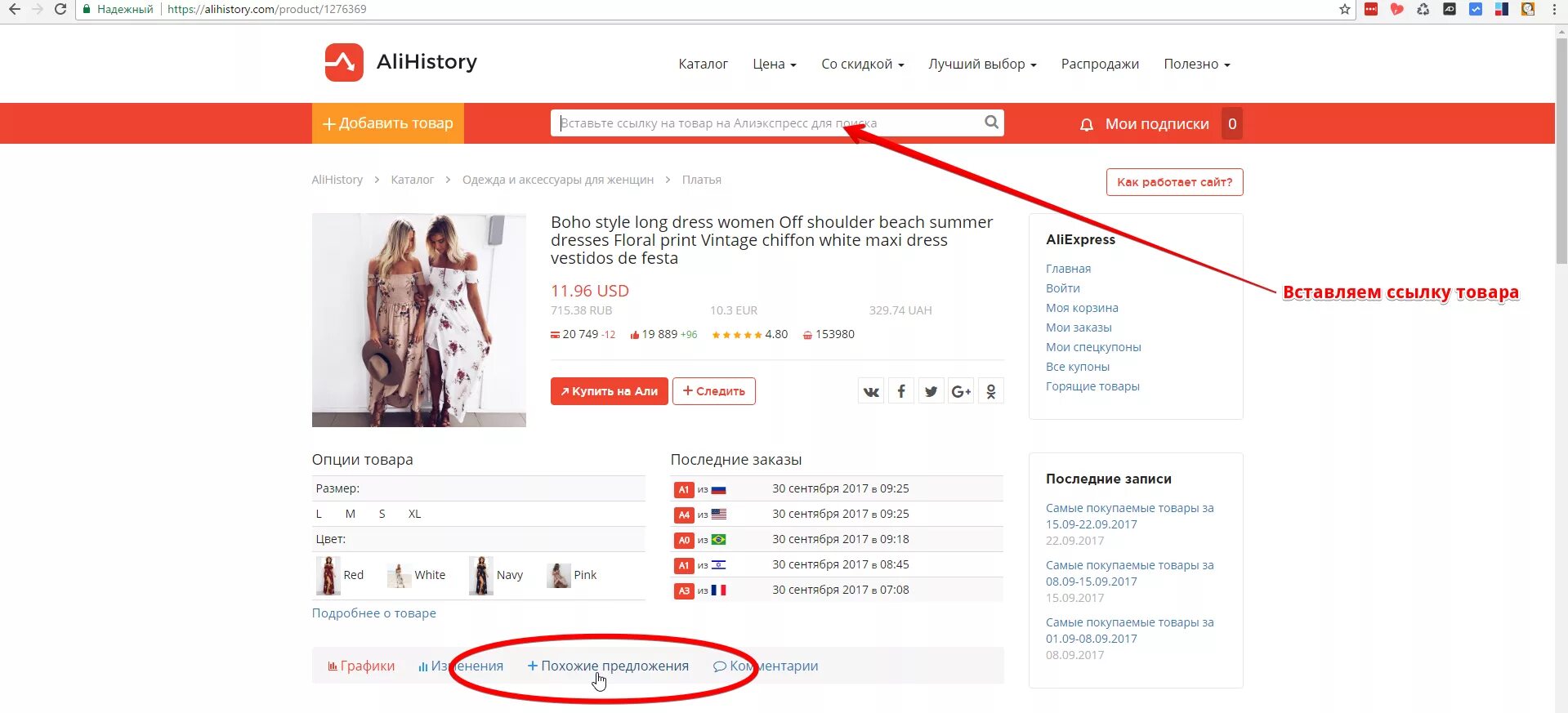Open the Похожие предложения tab

pos(608,666)
